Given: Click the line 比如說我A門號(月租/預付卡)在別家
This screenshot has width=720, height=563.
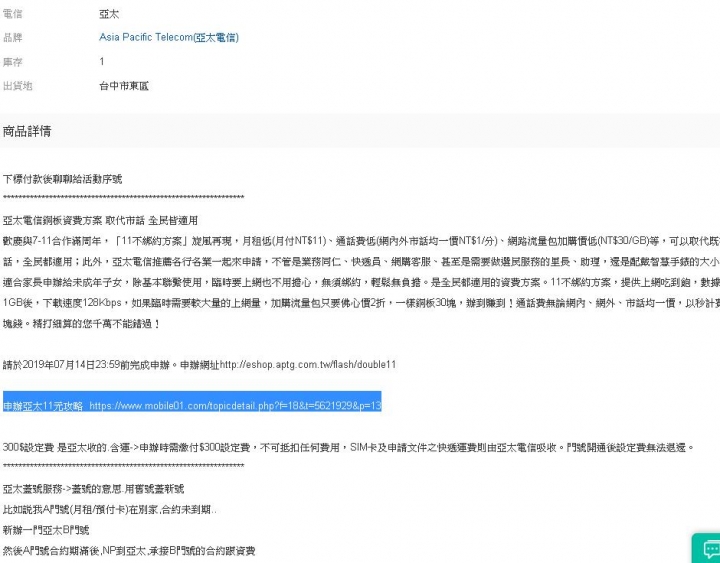Looking at the screenshot, I should [x=109, y=509].
